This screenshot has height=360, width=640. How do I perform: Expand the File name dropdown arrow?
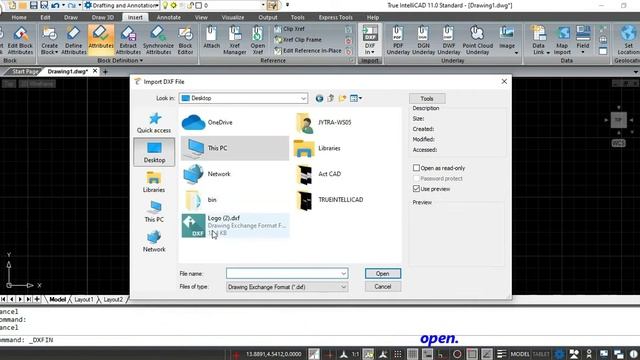(343, 273)
